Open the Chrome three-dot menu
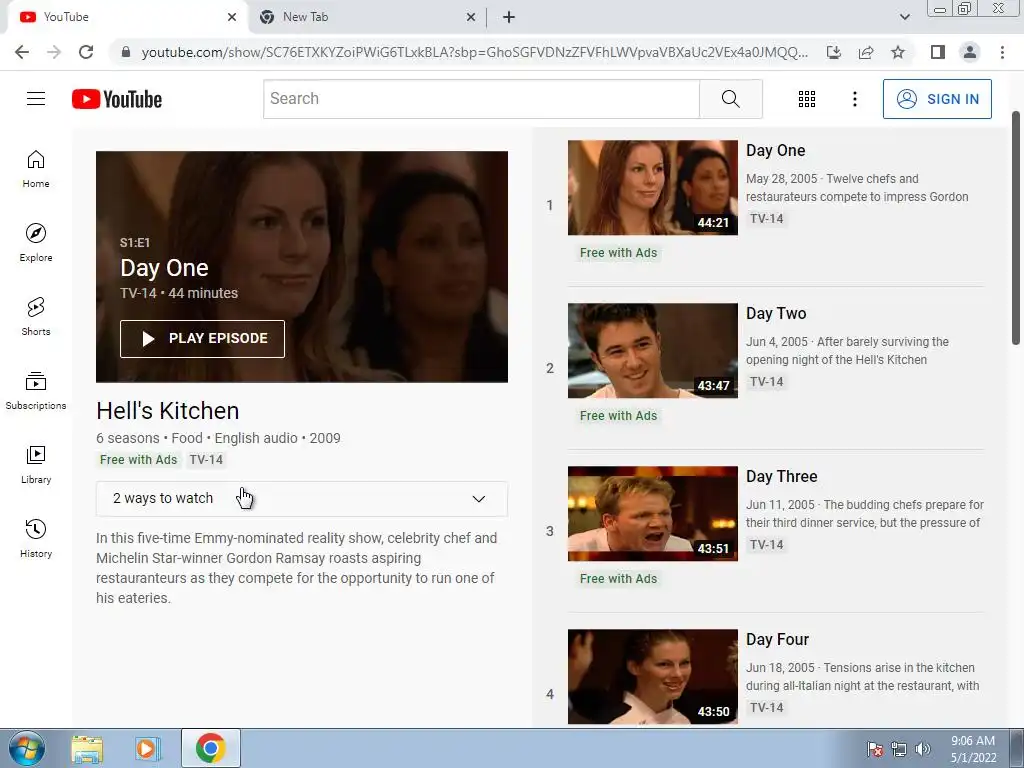Viewport: 1024px width, 768px height. pyautogui.click(x=1002, y=52)
